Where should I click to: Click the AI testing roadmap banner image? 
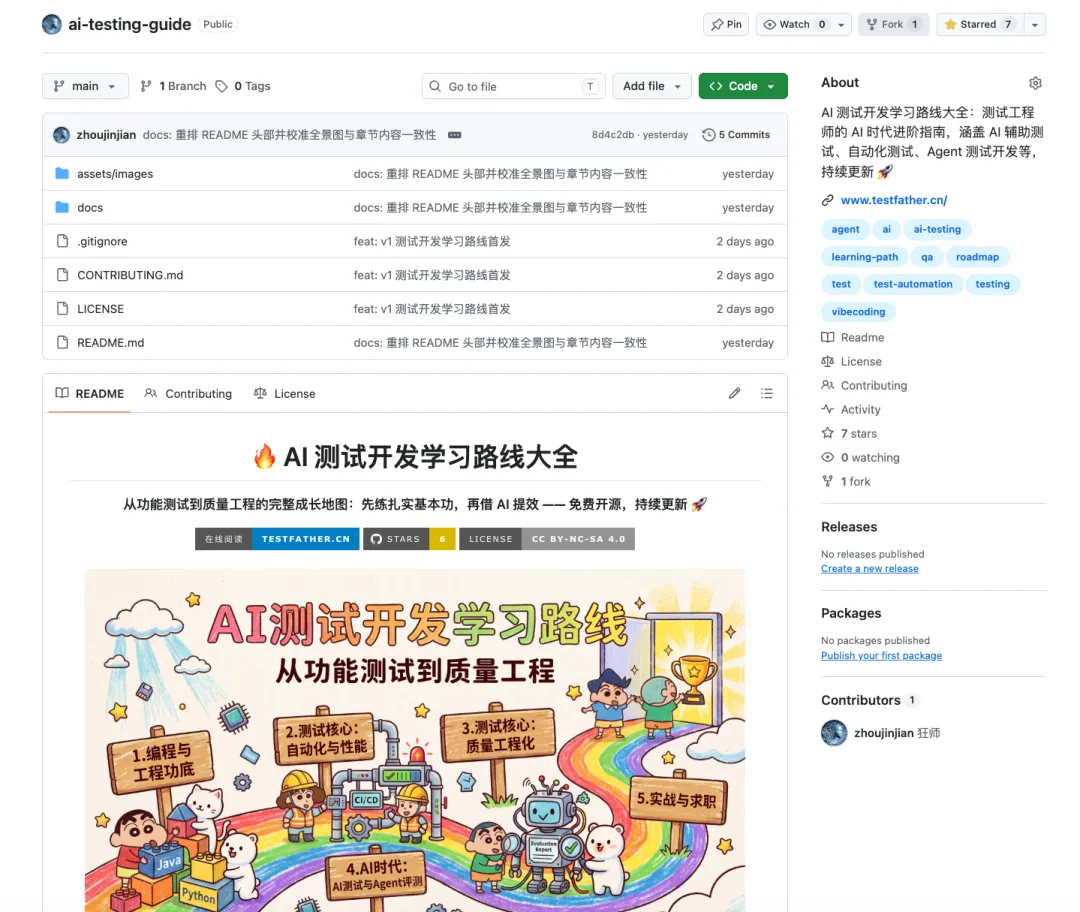(415, 740)
